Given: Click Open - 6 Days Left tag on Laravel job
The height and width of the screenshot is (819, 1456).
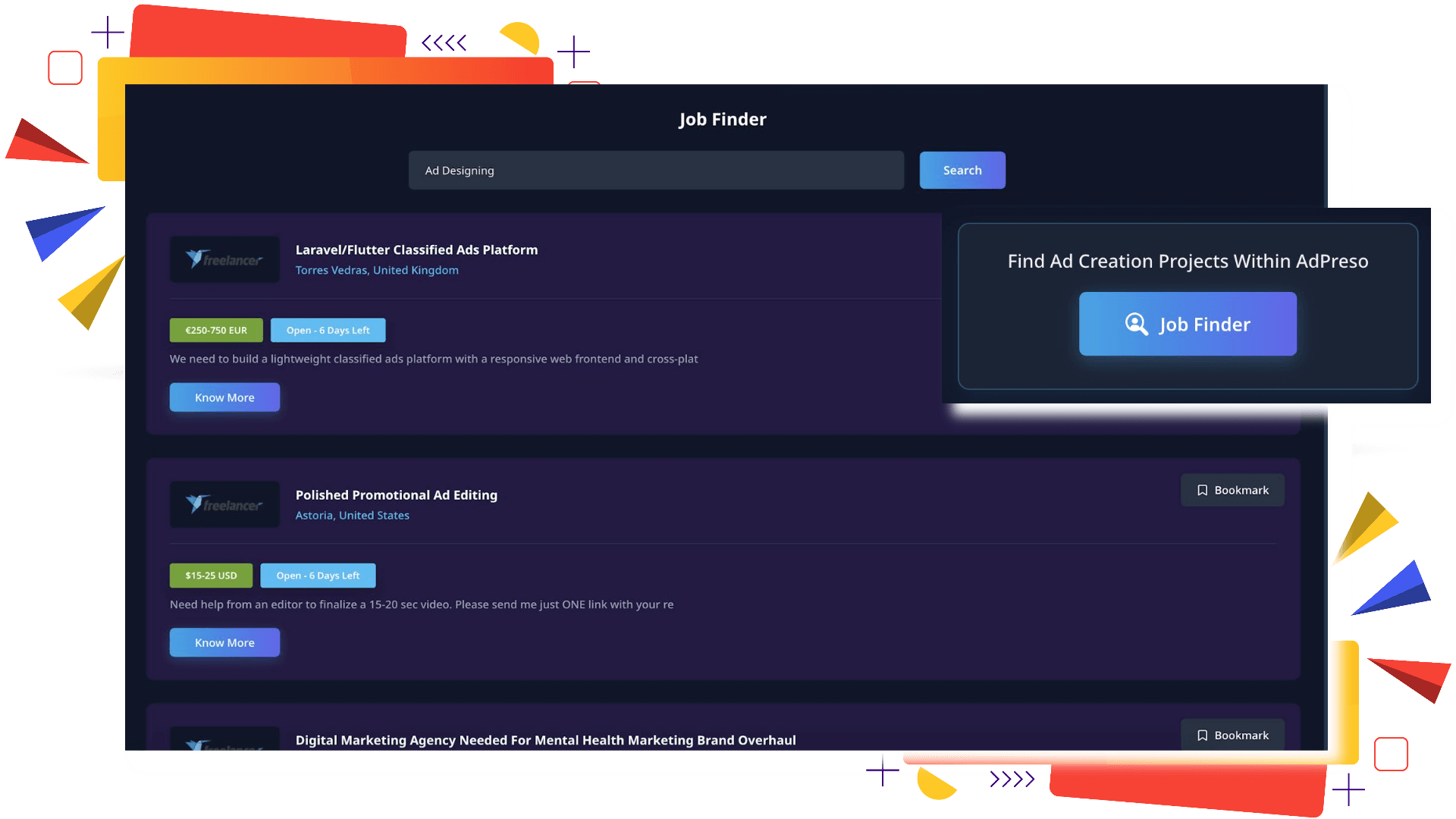Looking at the screenshot, I should (328, 331).
